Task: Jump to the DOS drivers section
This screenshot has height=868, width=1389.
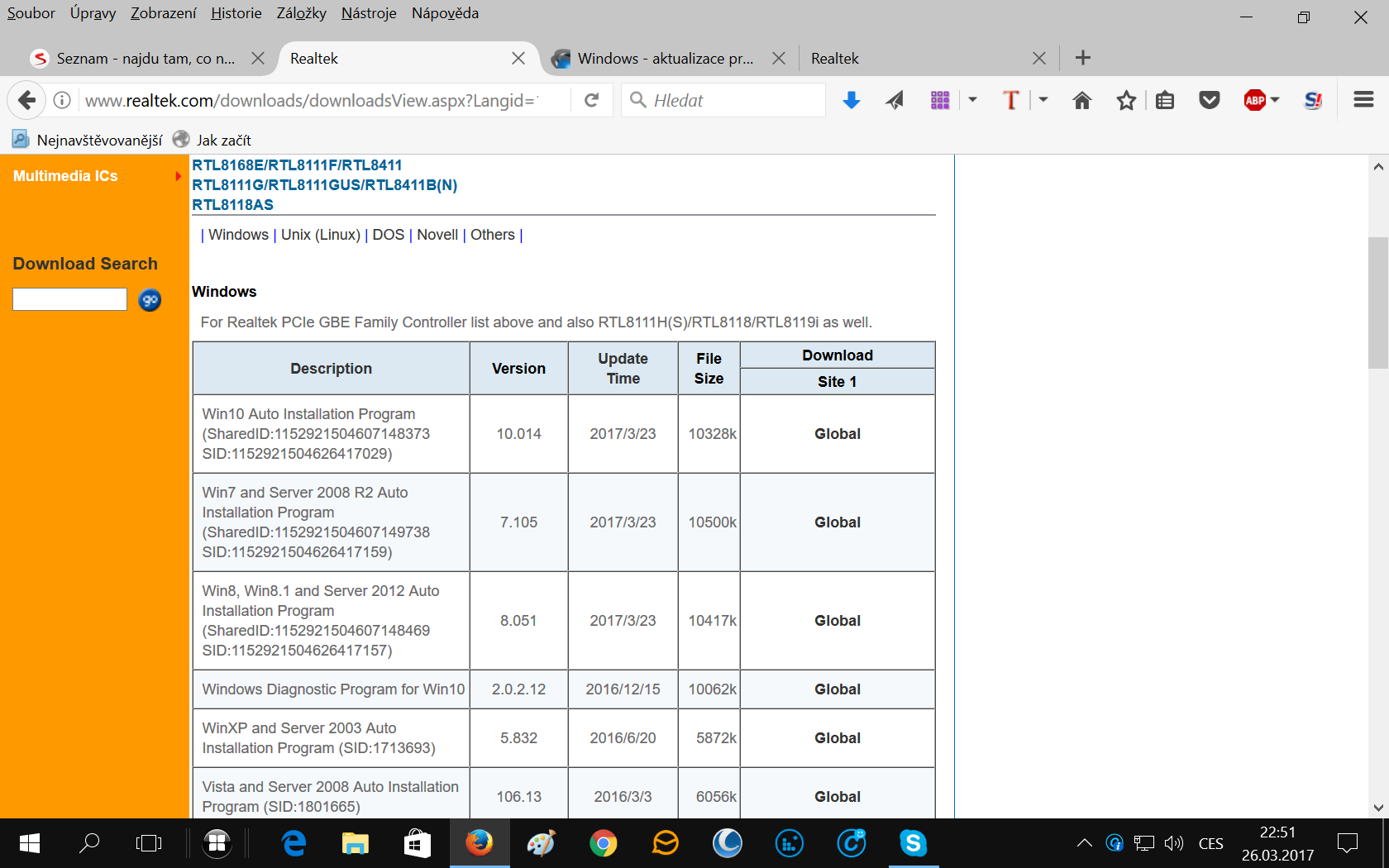Action: 388,235
